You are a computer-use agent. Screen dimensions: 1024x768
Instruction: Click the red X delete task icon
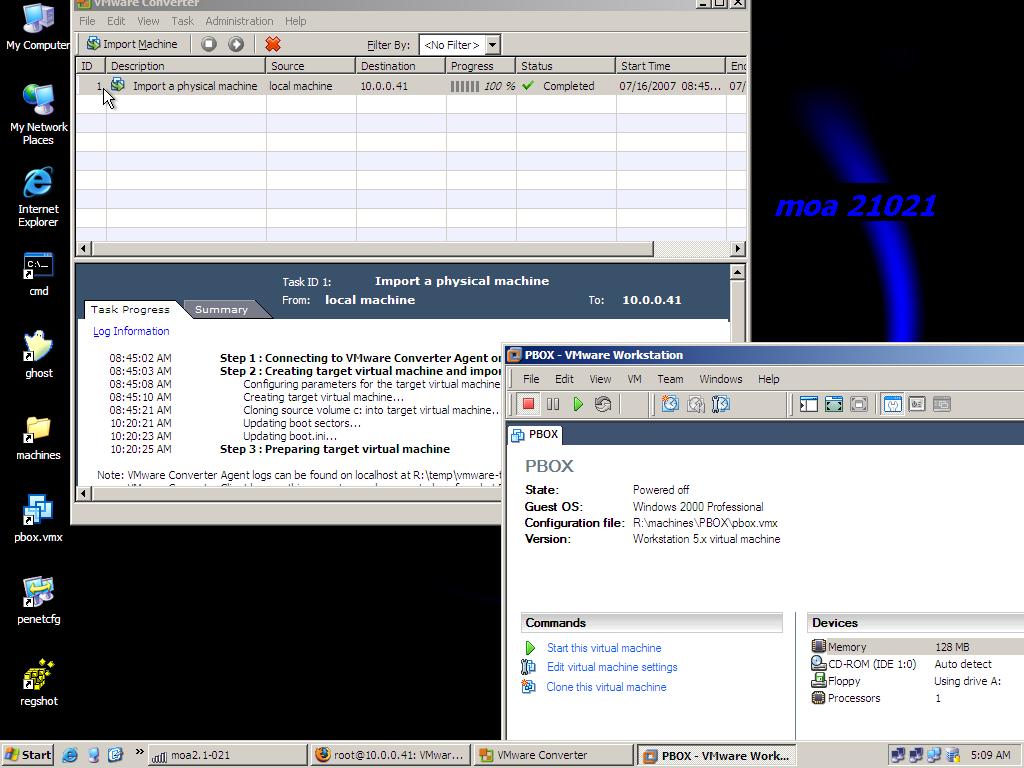[x=272, y=44]
